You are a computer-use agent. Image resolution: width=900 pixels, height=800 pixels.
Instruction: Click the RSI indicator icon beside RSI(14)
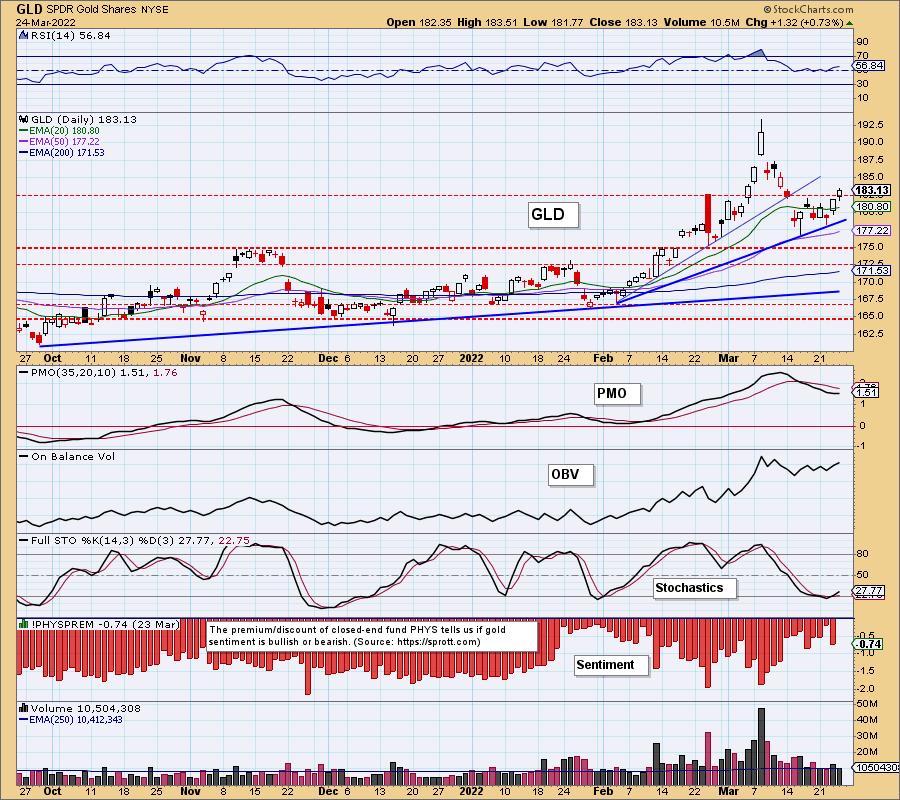click(x=24, y=36)
